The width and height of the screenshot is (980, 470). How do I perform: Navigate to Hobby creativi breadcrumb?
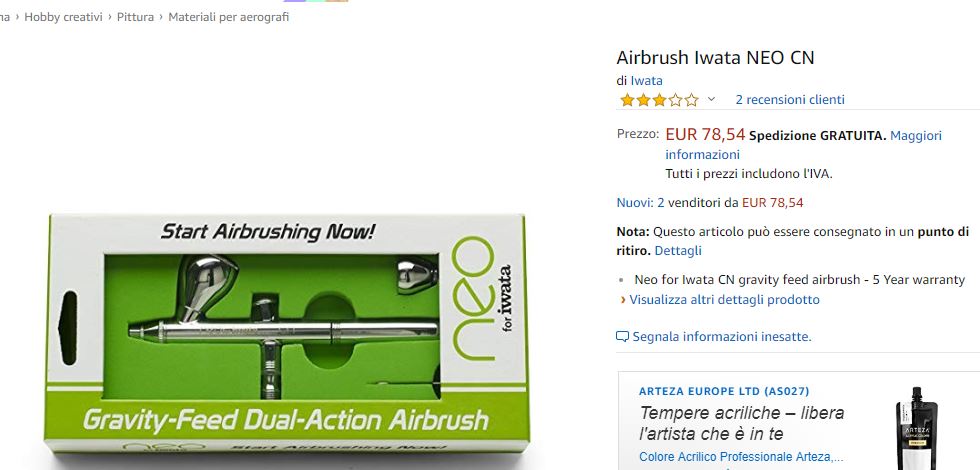point(63,17)
